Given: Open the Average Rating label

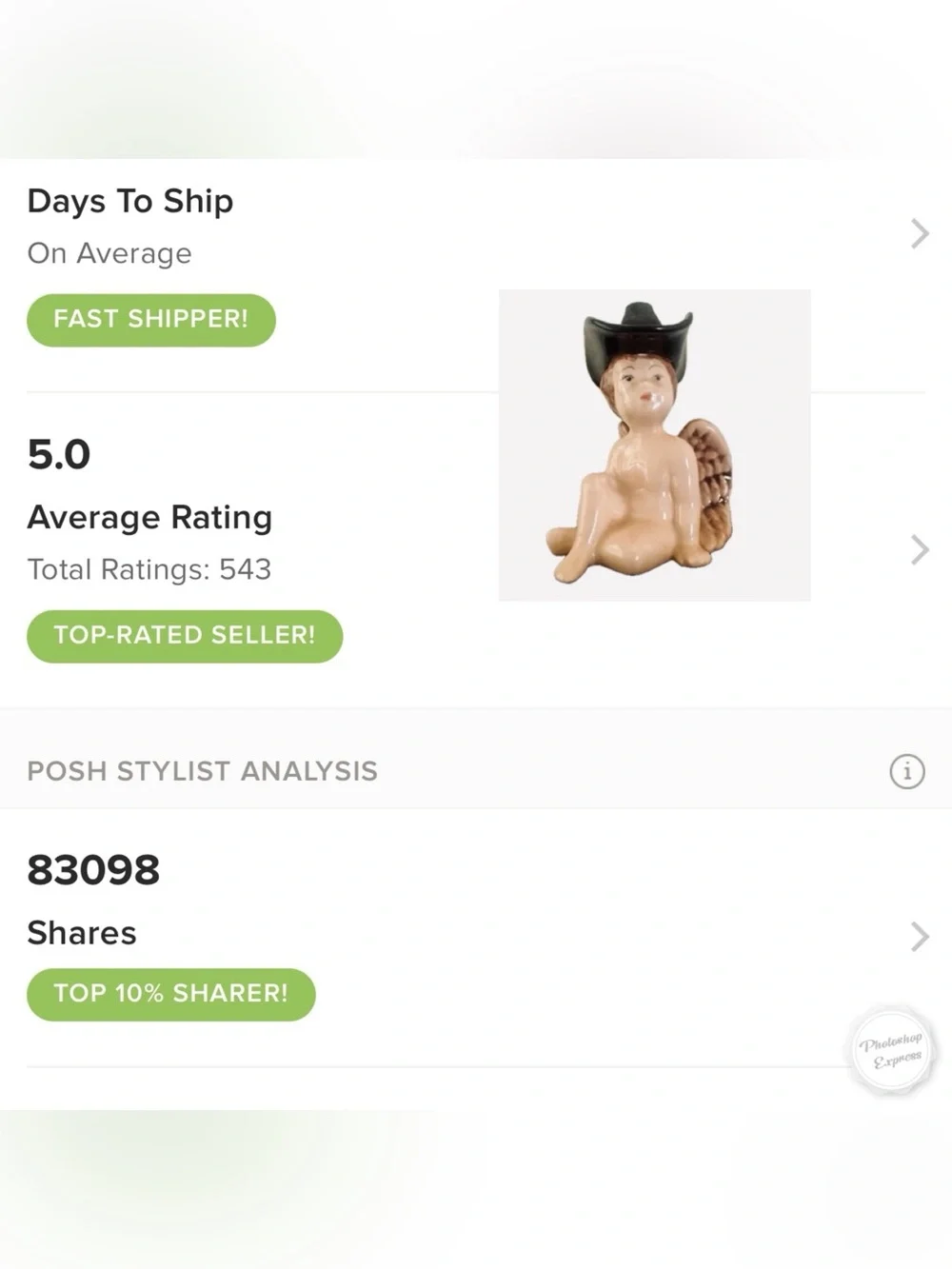Looking at the screenshot, I should 149,517.
